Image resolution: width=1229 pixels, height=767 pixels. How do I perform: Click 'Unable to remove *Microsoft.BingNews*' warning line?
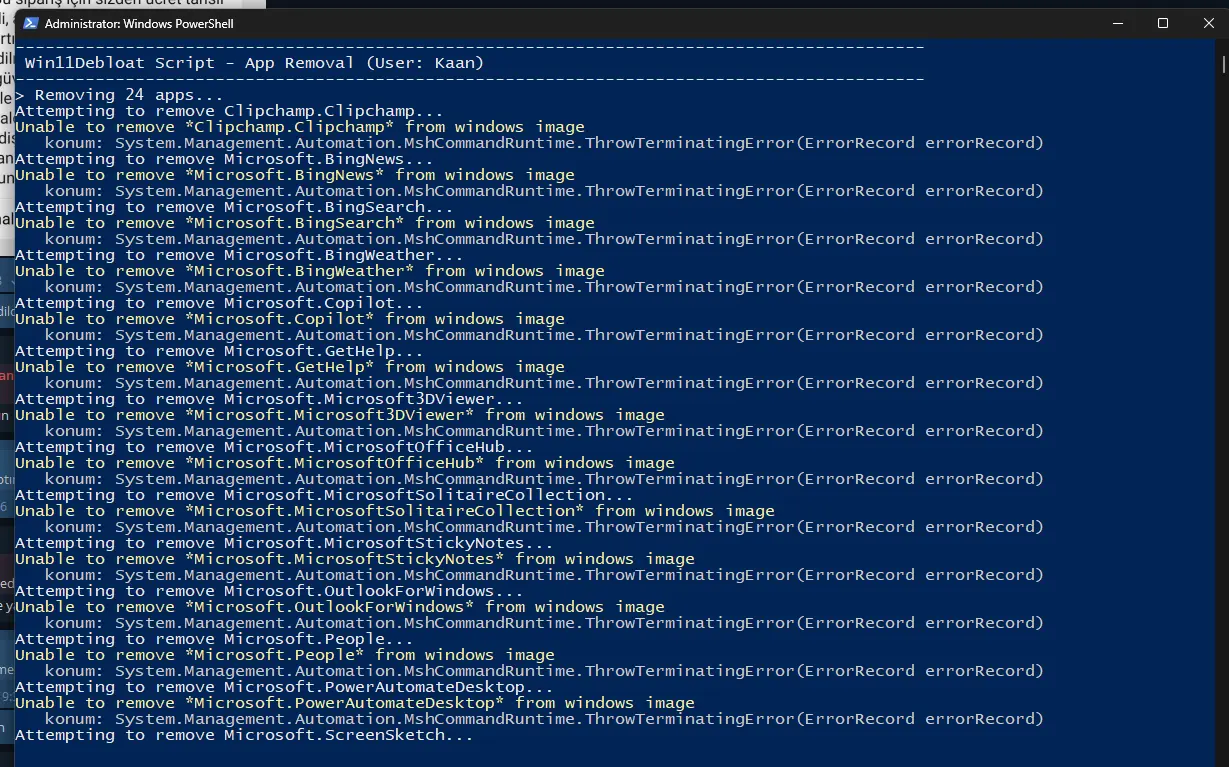(x=295, y=175)
